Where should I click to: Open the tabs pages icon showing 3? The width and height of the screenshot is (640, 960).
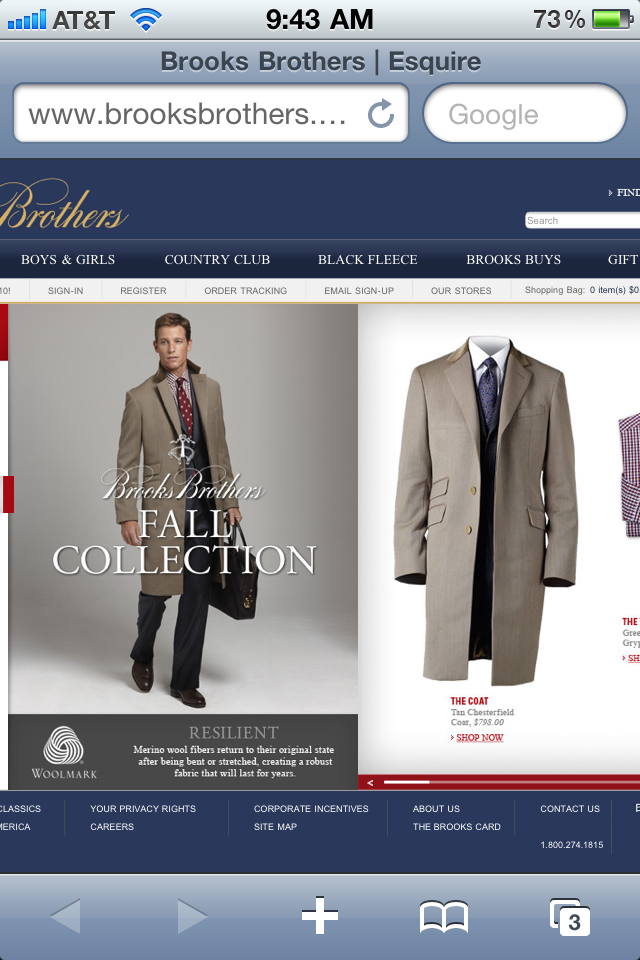[570, 917]
